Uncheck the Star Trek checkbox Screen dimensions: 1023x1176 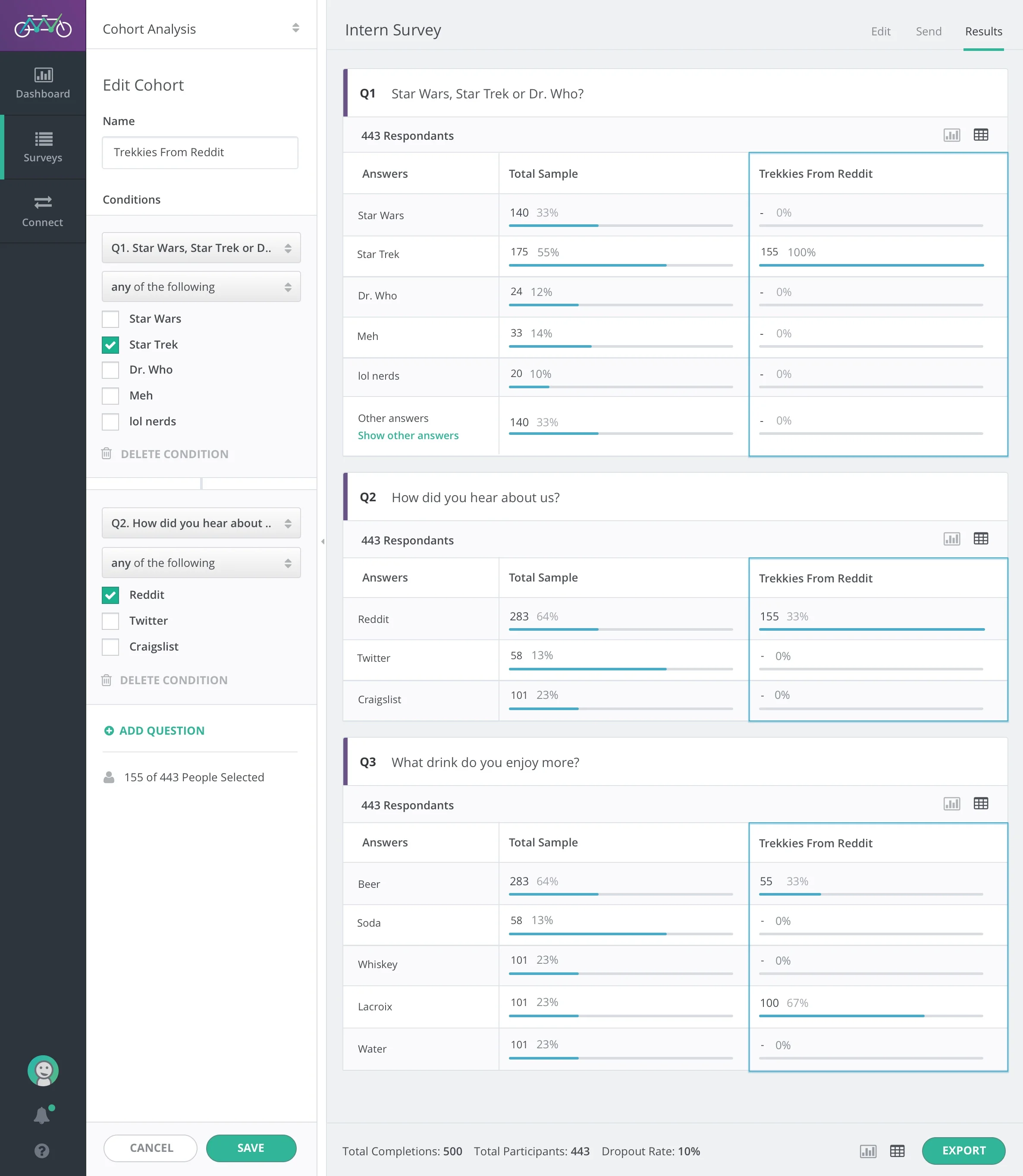110,345
